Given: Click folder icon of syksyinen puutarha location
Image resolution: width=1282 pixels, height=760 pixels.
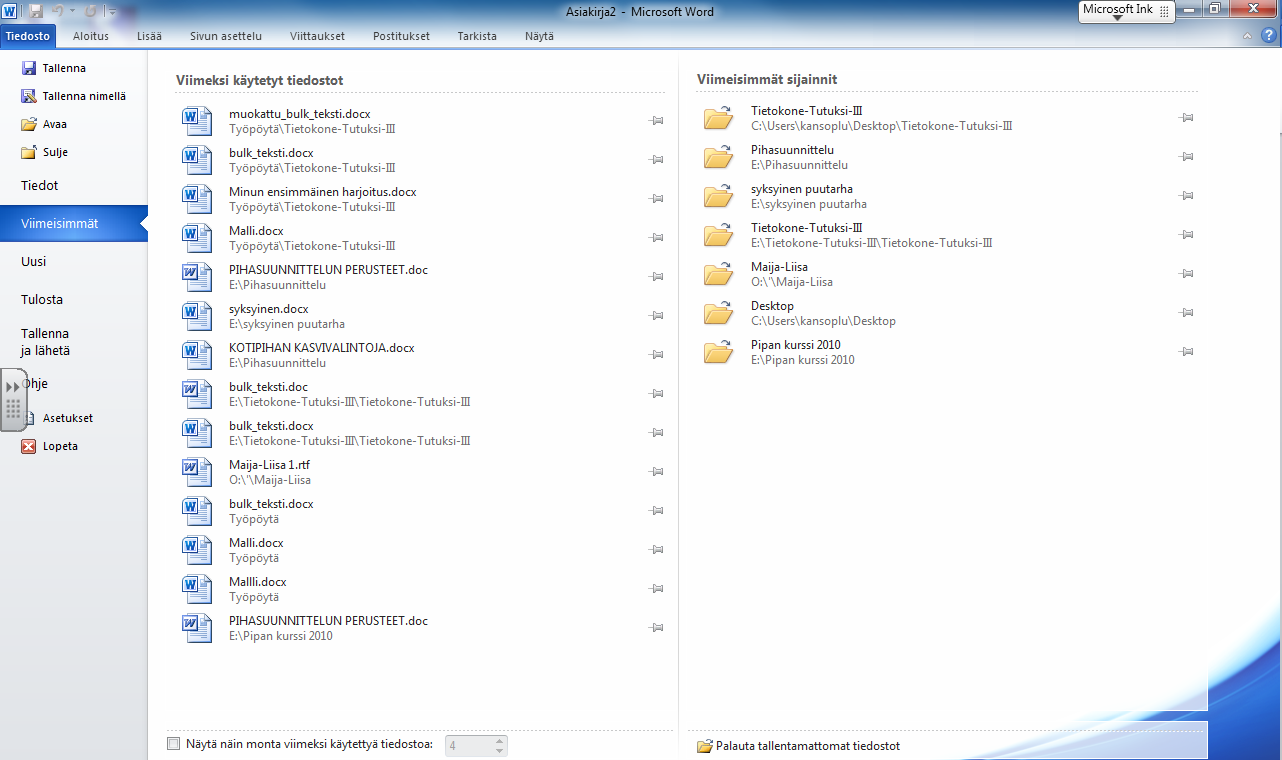Looking at the screenshot, I should point(718,196).
